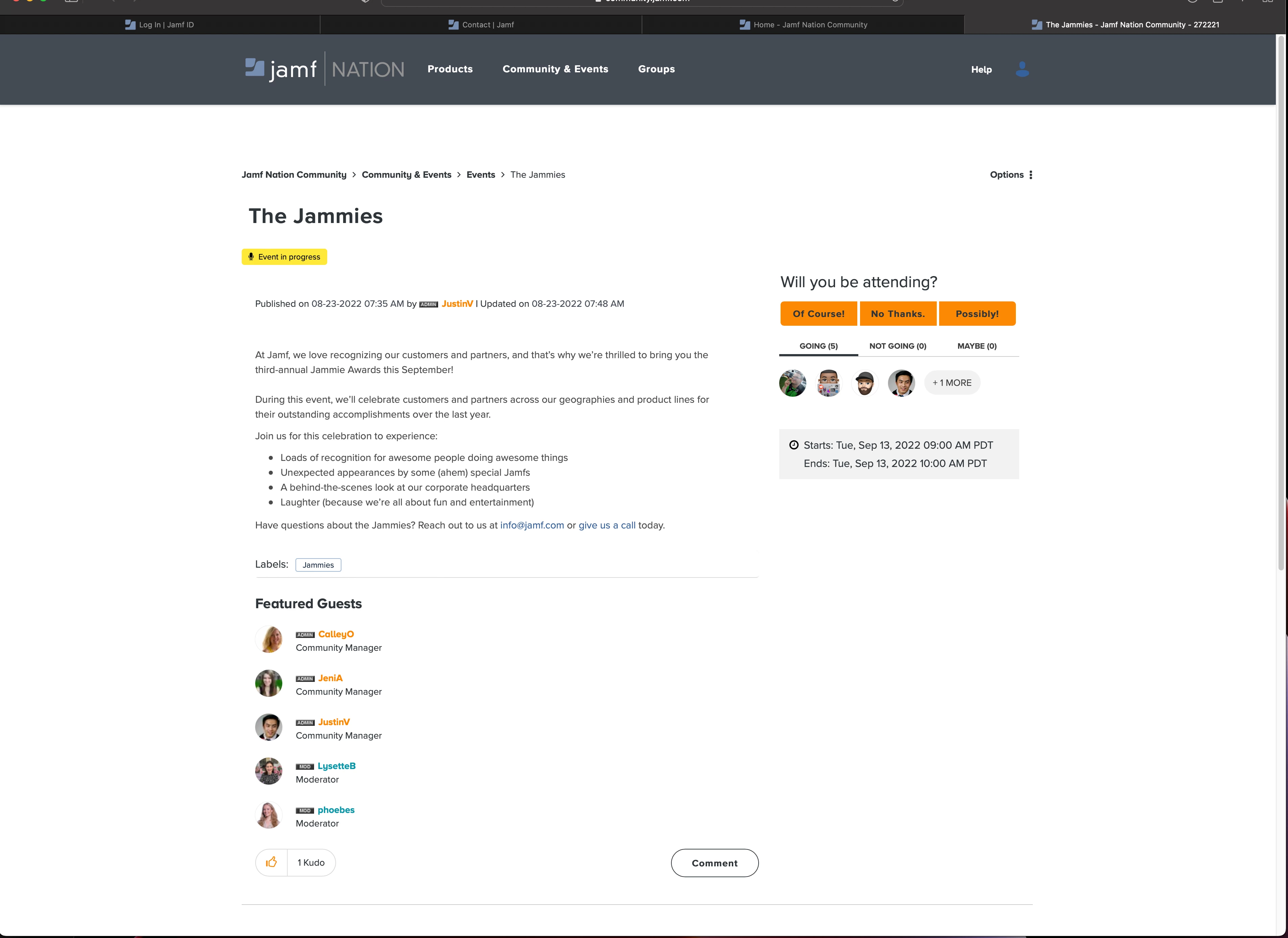Click the Comment button
Image resolution: width=1288 pixels, height=938 pixels.
click(x=714, y=863)
